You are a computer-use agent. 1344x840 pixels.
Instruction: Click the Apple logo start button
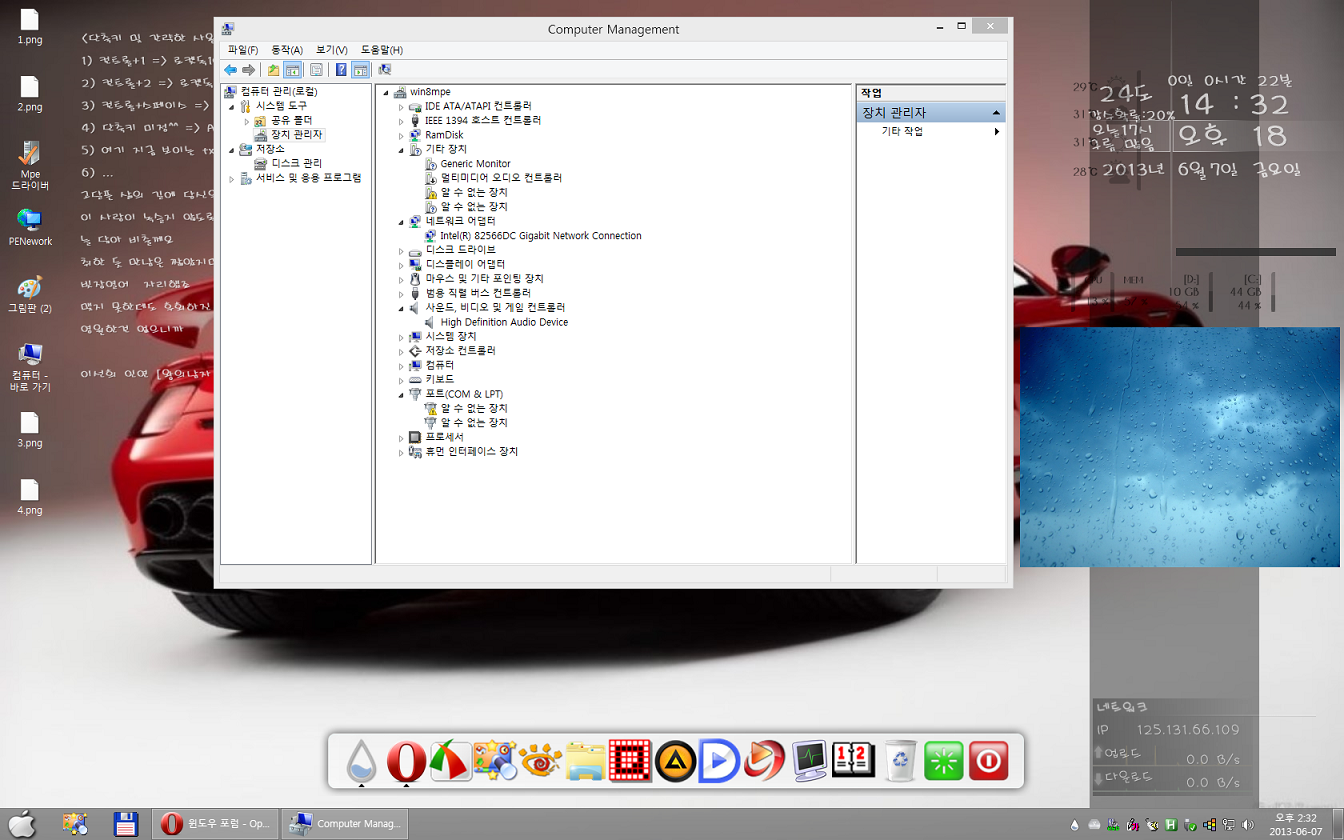(x=22, y=824)
